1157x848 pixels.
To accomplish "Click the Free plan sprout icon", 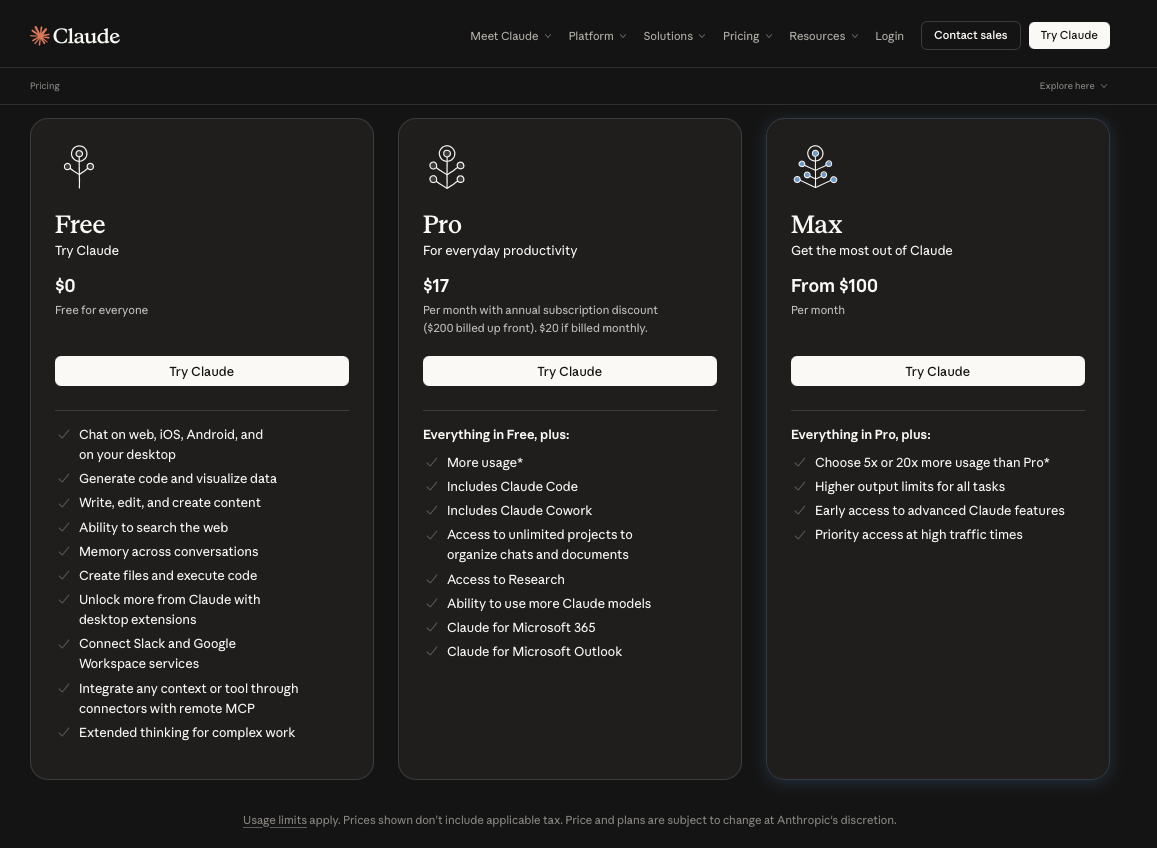I will (x=79, y=166).
